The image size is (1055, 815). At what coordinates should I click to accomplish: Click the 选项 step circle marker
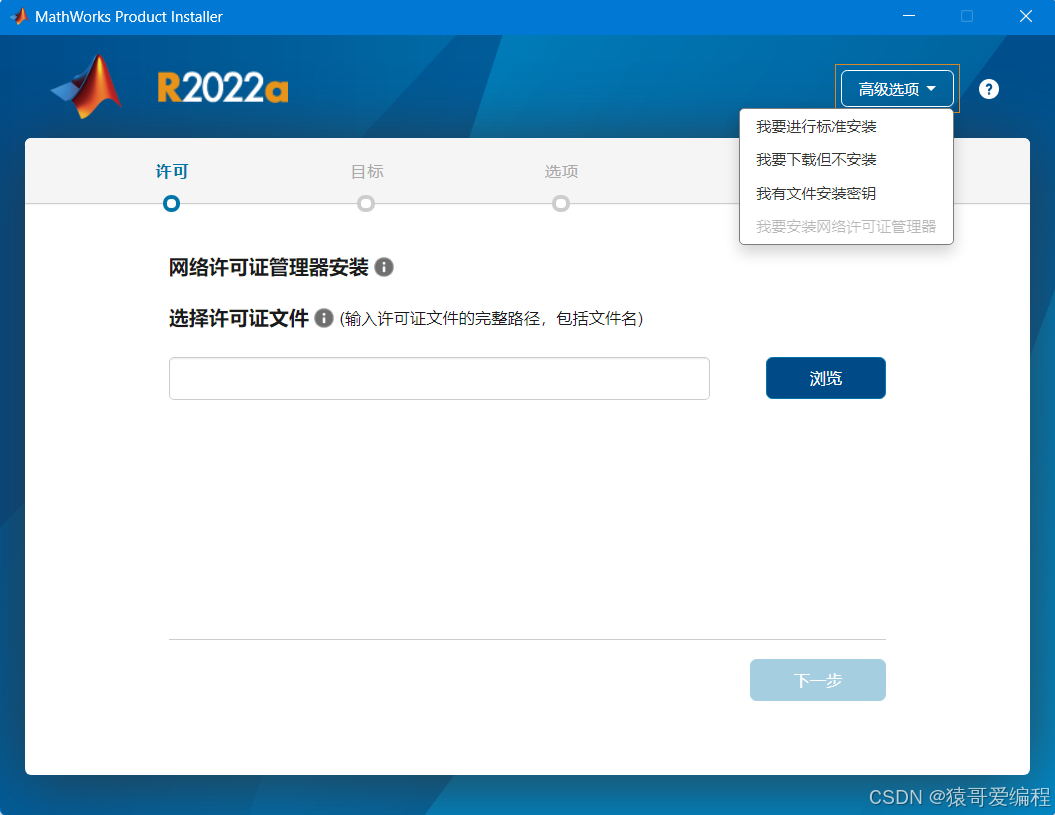560,203
